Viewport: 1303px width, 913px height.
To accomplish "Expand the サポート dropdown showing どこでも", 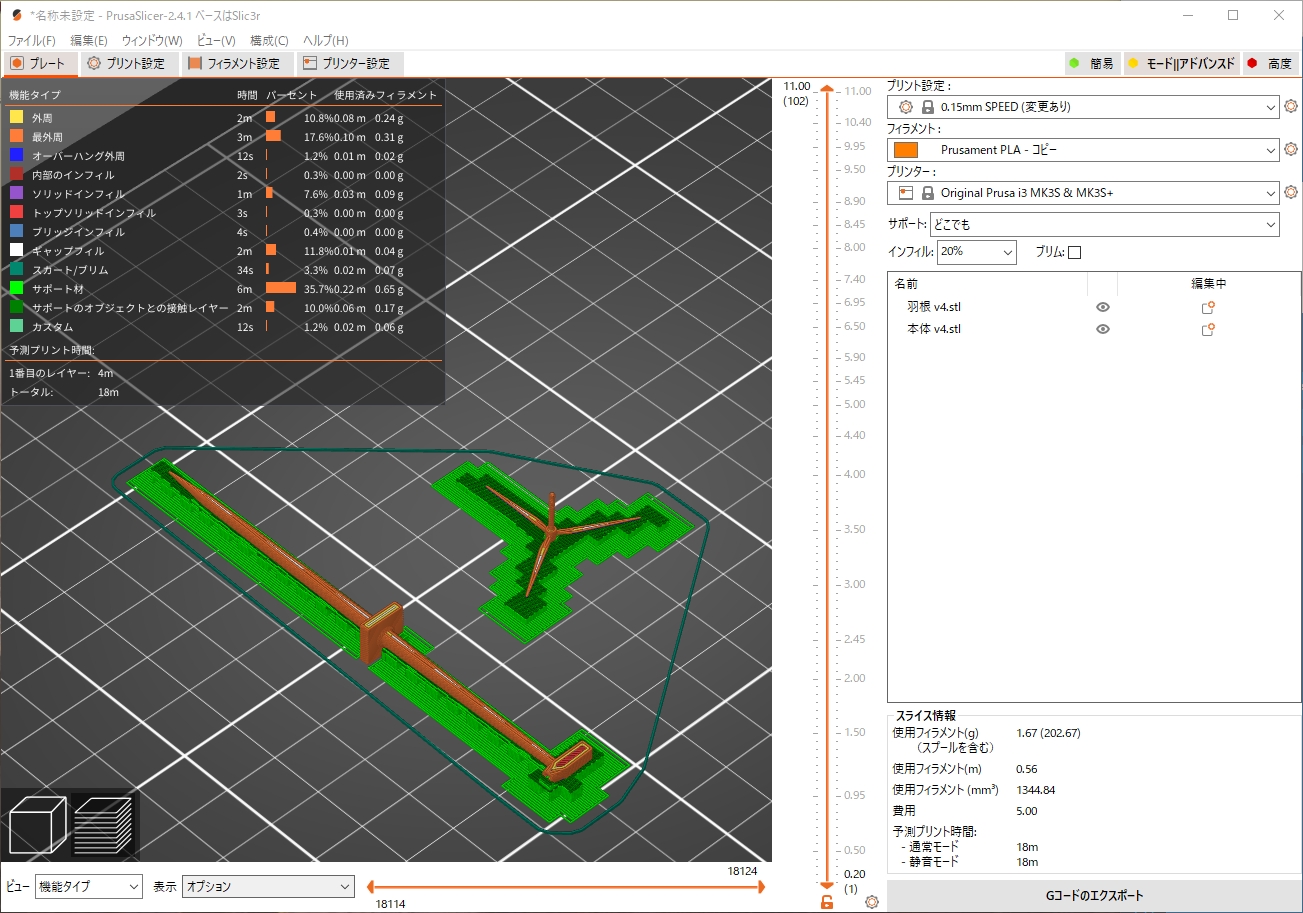I will (x=1105, y=224).
